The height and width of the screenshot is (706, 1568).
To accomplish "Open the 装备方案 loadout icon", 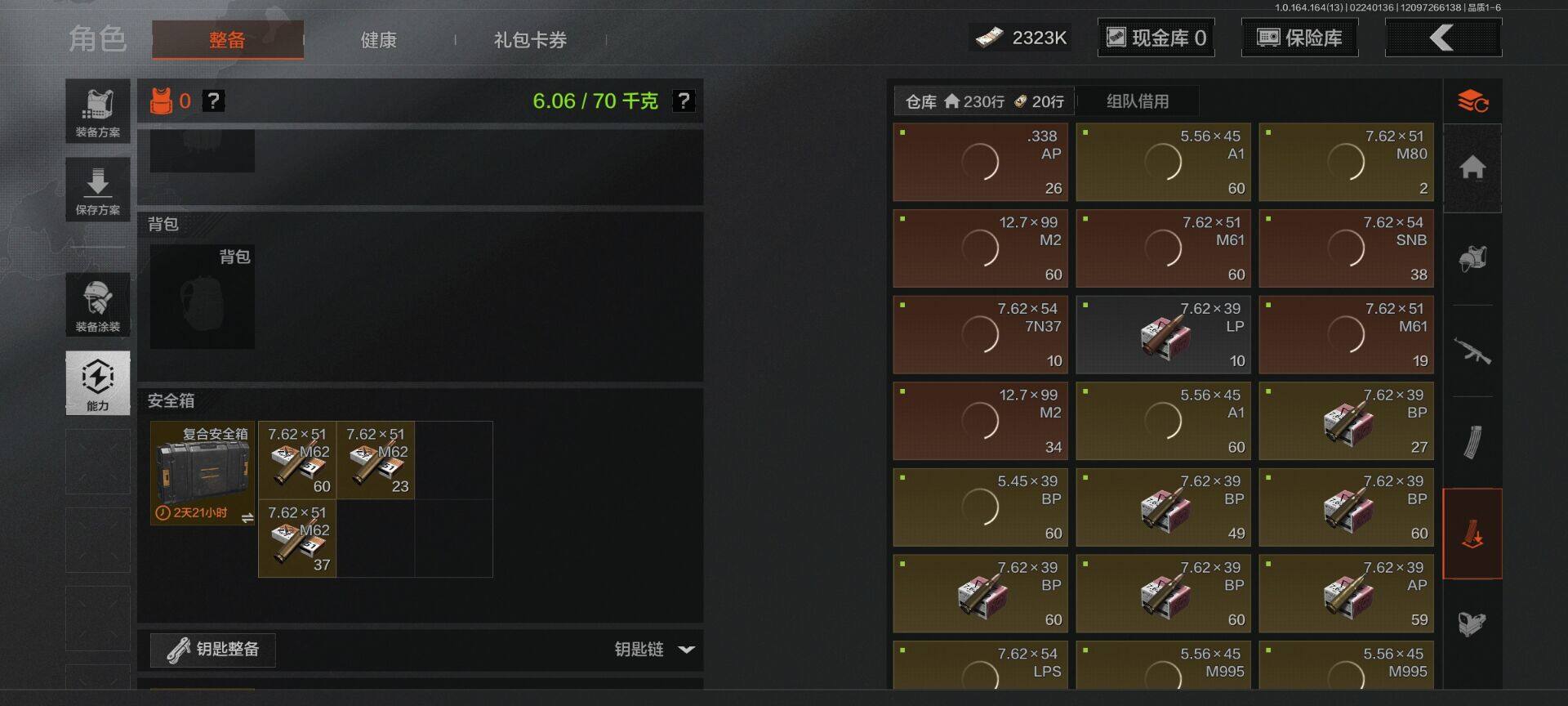I will (x=98, y=111).
